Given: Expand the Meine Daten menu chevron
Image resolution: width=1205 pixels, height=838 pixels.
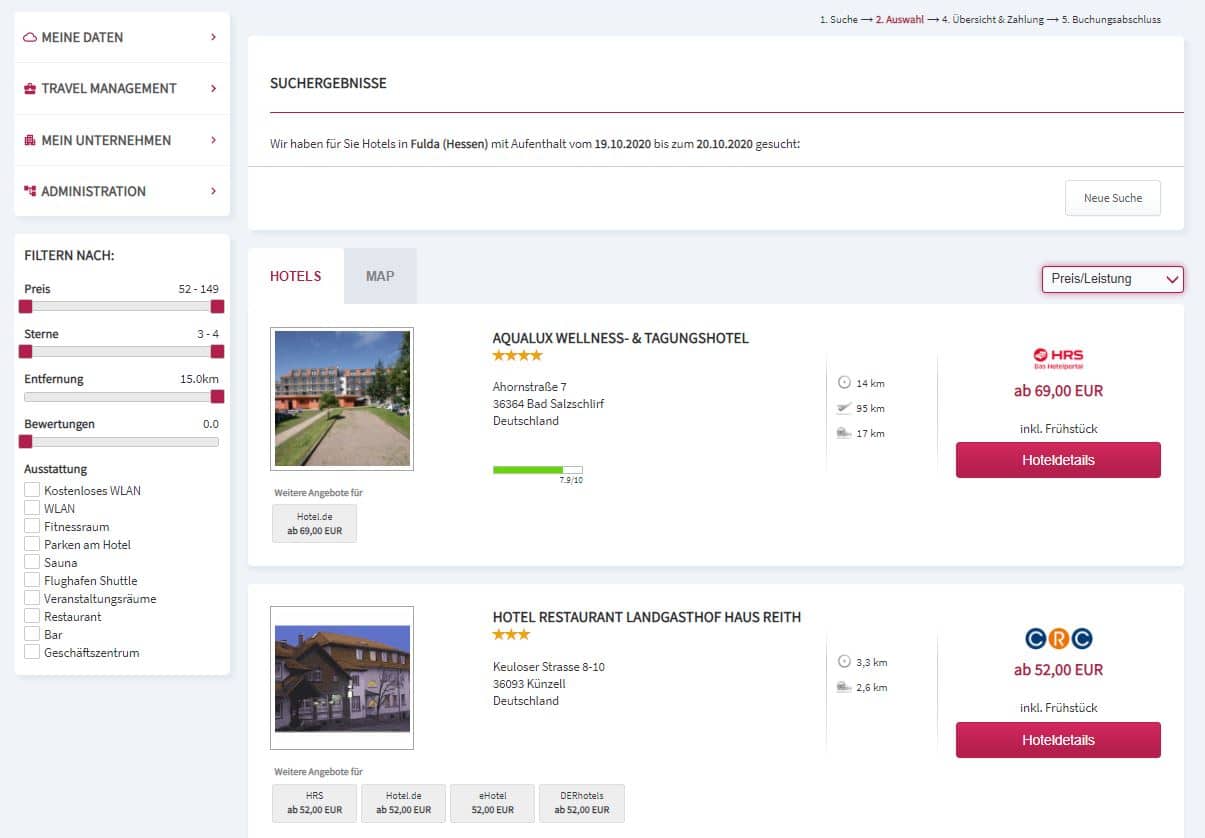Looking at the screenshot, I should pyautogui.click(x=213, y=38).
